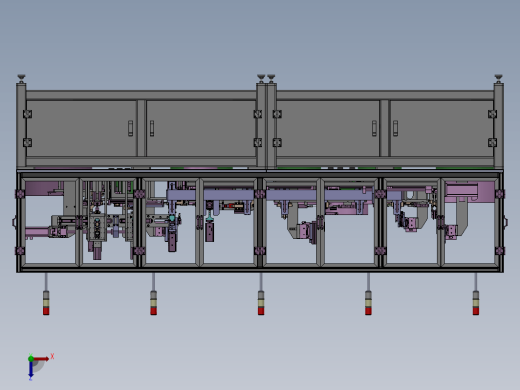Image resolution: width=520 pixels, height=390 pixels.
Task: Select the pink block in the rightmost lower window
Action: pyautogui.click(x=469, y=192)
